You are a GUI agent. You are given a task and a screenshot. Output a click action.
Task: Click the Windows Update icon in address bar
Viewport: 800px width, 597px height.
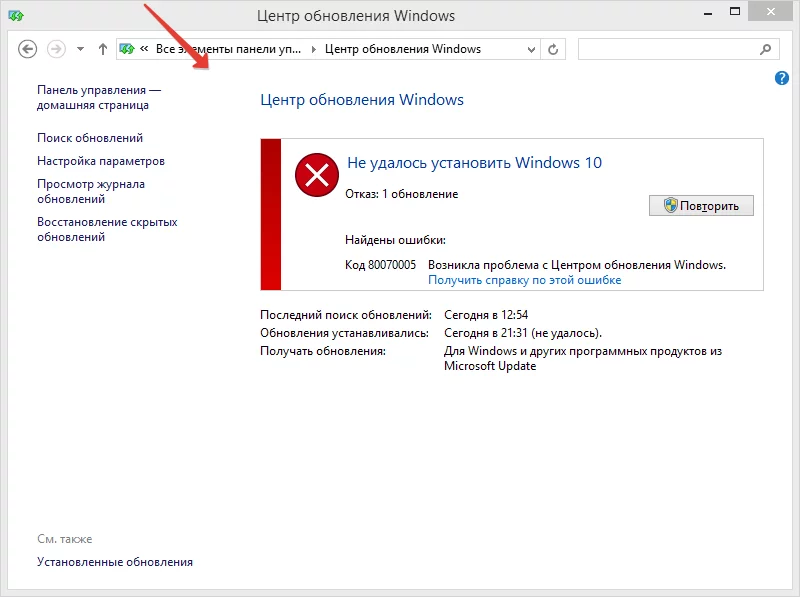[127, 49]
